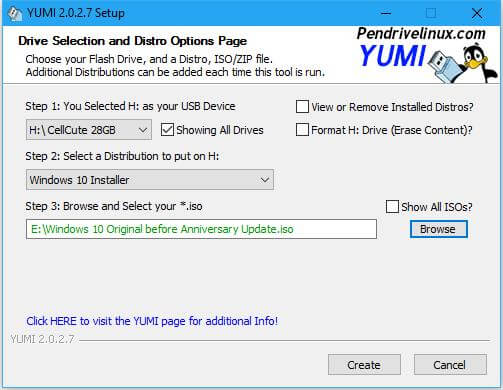Open the YUMI page additional info link
The width and height of the screenshot is (503, 390).
pos(152,321)
